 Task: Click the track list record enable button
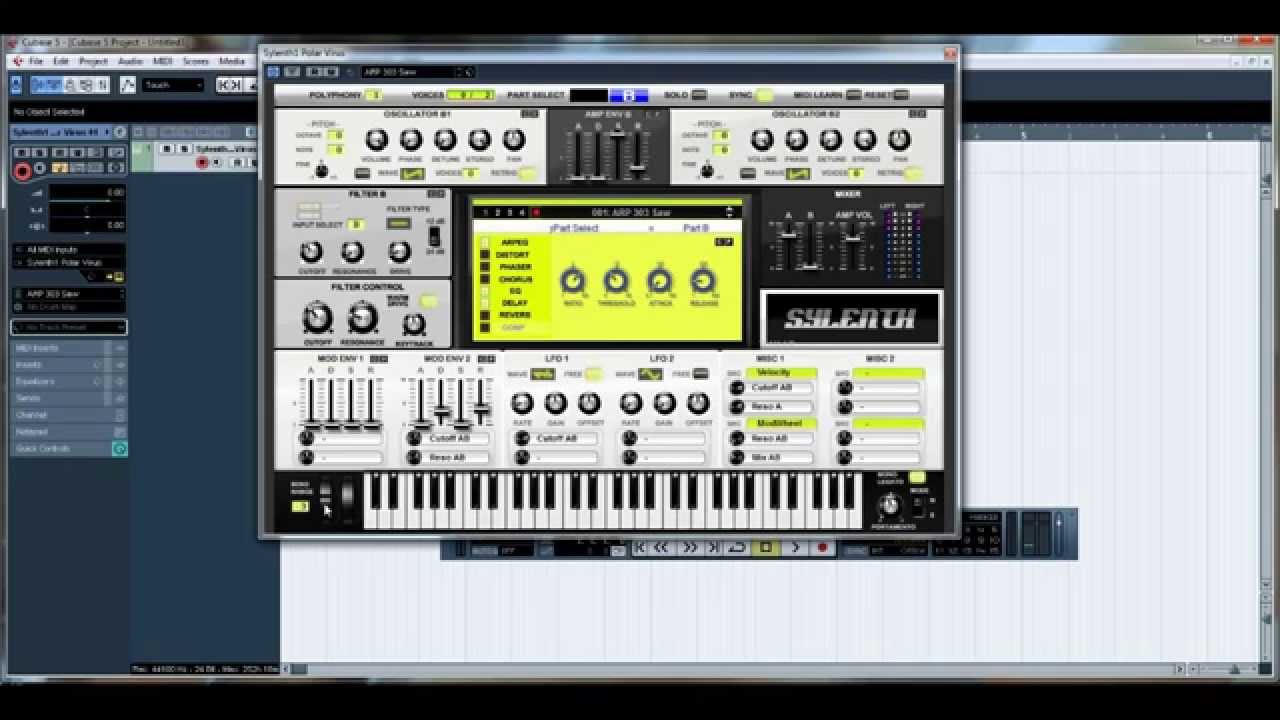click(x=202, y=162)
